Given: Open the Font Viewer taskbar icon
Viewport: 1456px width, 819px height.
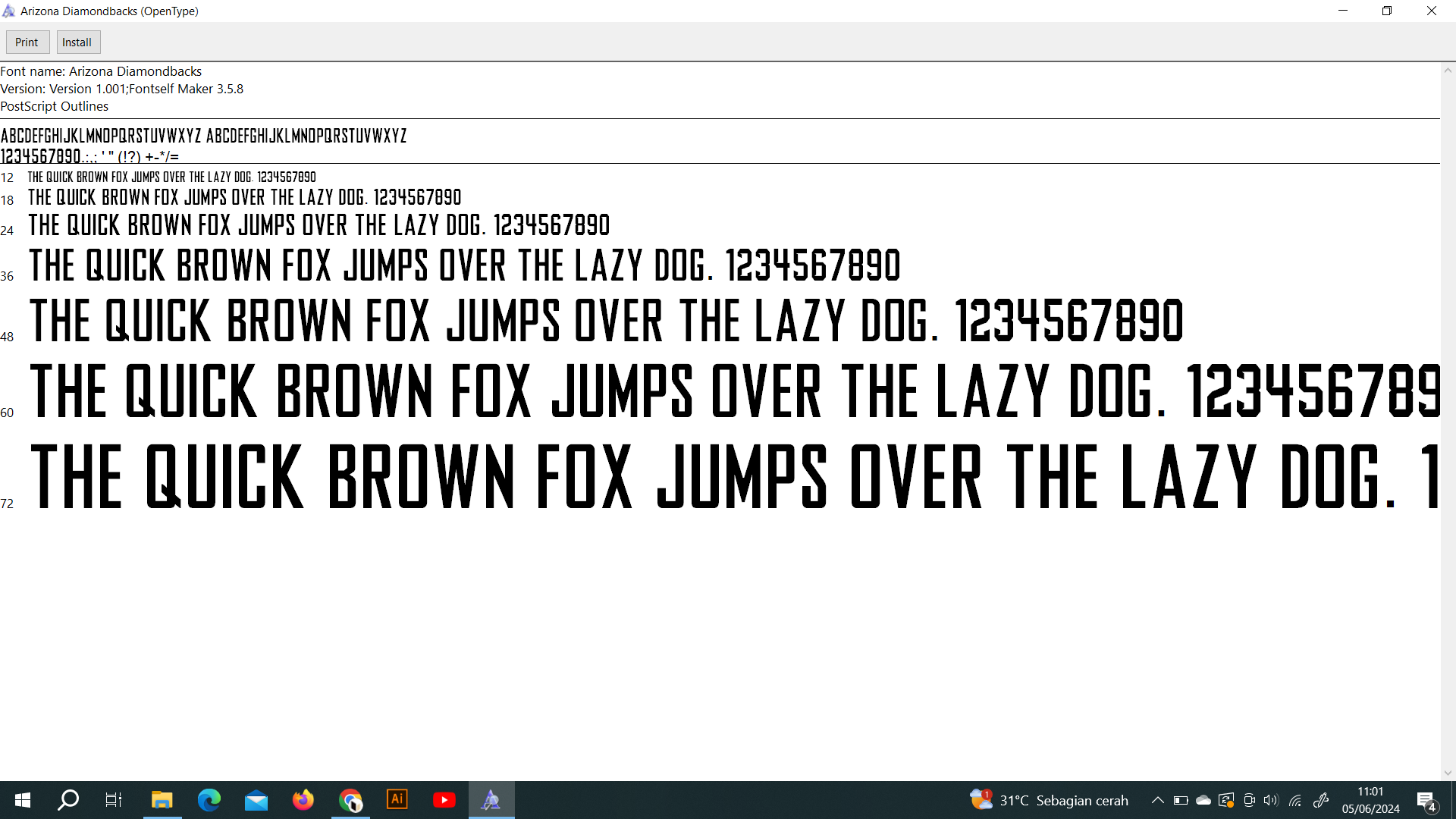Looking at the screenshot, I should 491,800.
